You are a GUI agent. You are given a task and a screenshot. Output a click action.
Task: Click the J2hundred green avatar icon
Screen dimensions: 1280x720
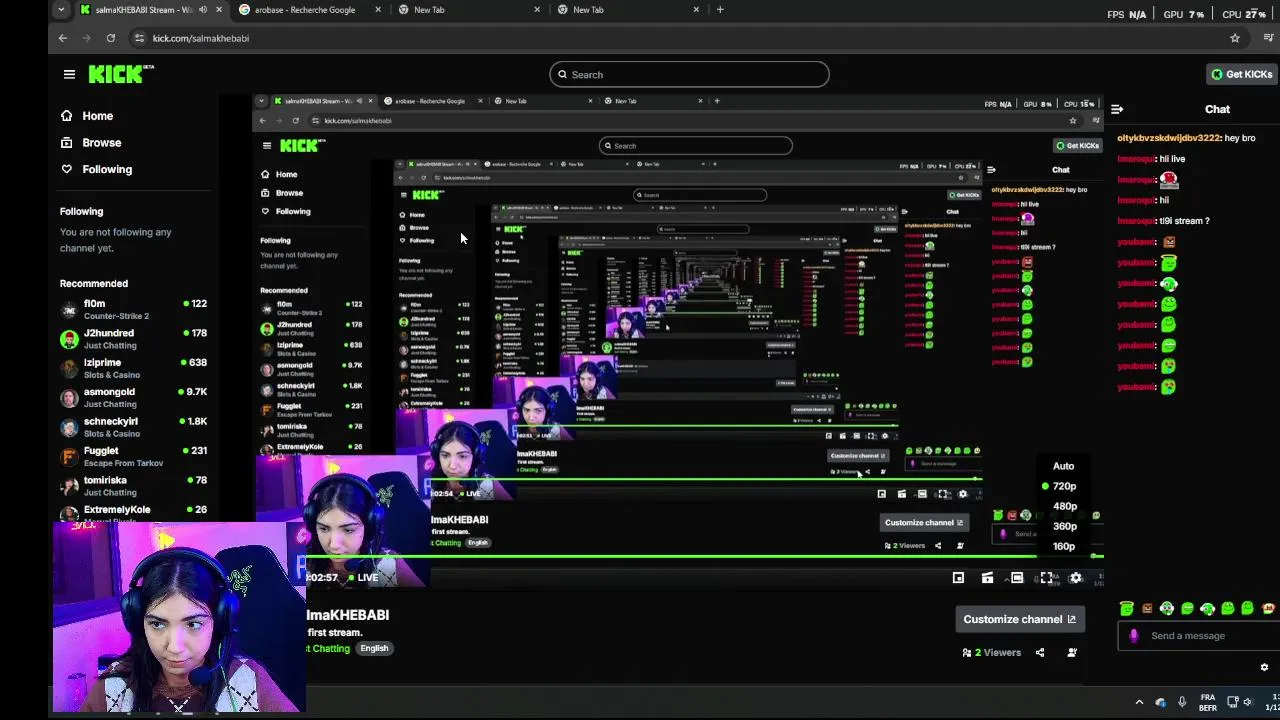click(69, 339)
